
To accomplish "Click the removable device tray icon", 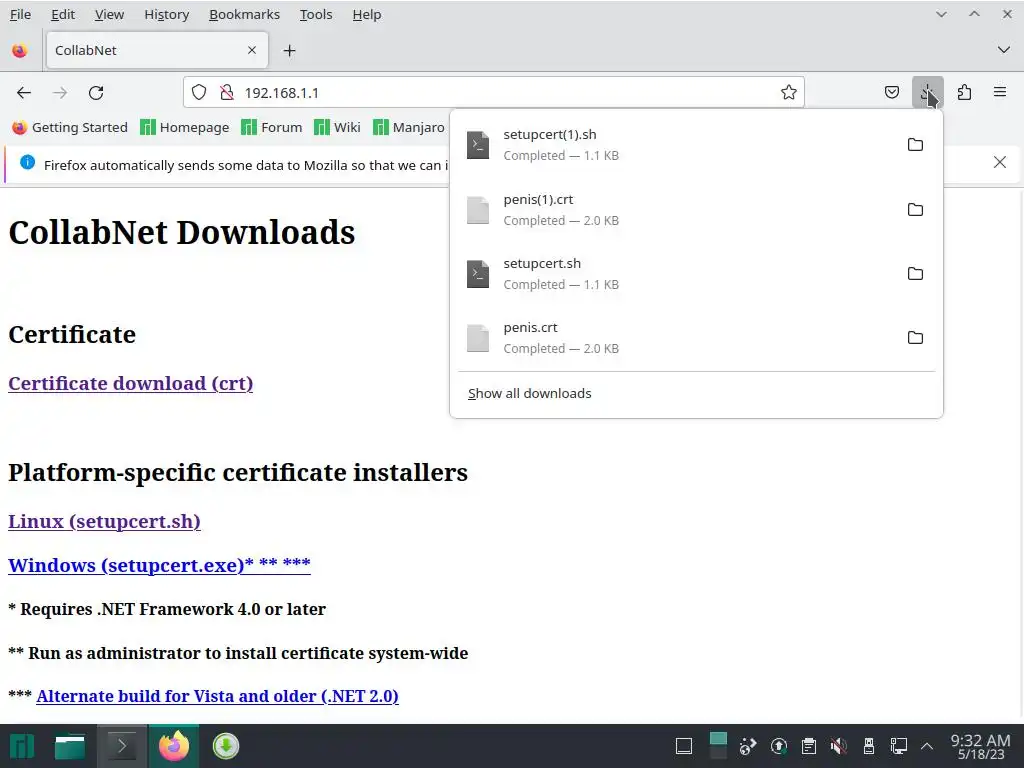I will coord(869,746).
